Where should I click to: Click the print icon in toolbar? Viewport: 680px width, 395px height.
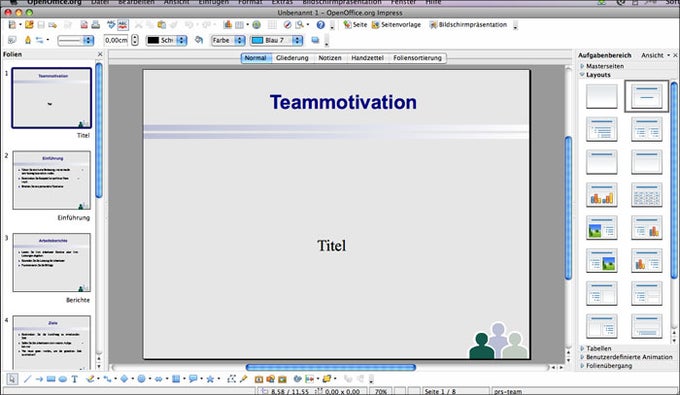[96, 25]
